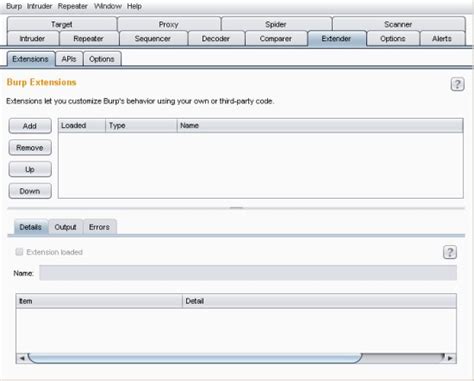The height and width of the screenshot is (381, 474).
Task: Open help icon beside Extension loaded
Action: coord(450,252)
